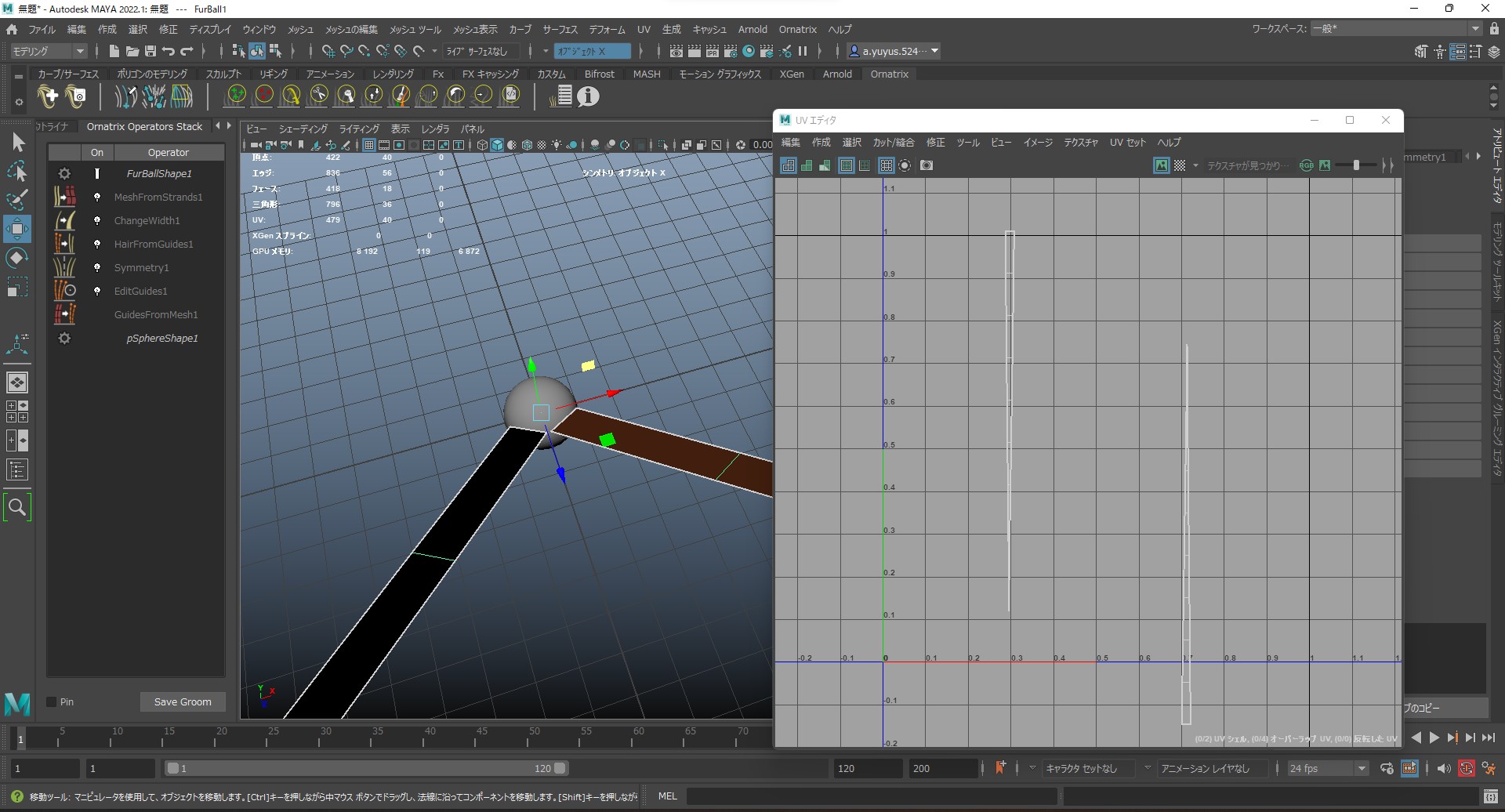Image resolution: width=1505 pixels, height=812 pixels.
Task: Click the current frame marker on the timeline
Action: tap(20, 738)
